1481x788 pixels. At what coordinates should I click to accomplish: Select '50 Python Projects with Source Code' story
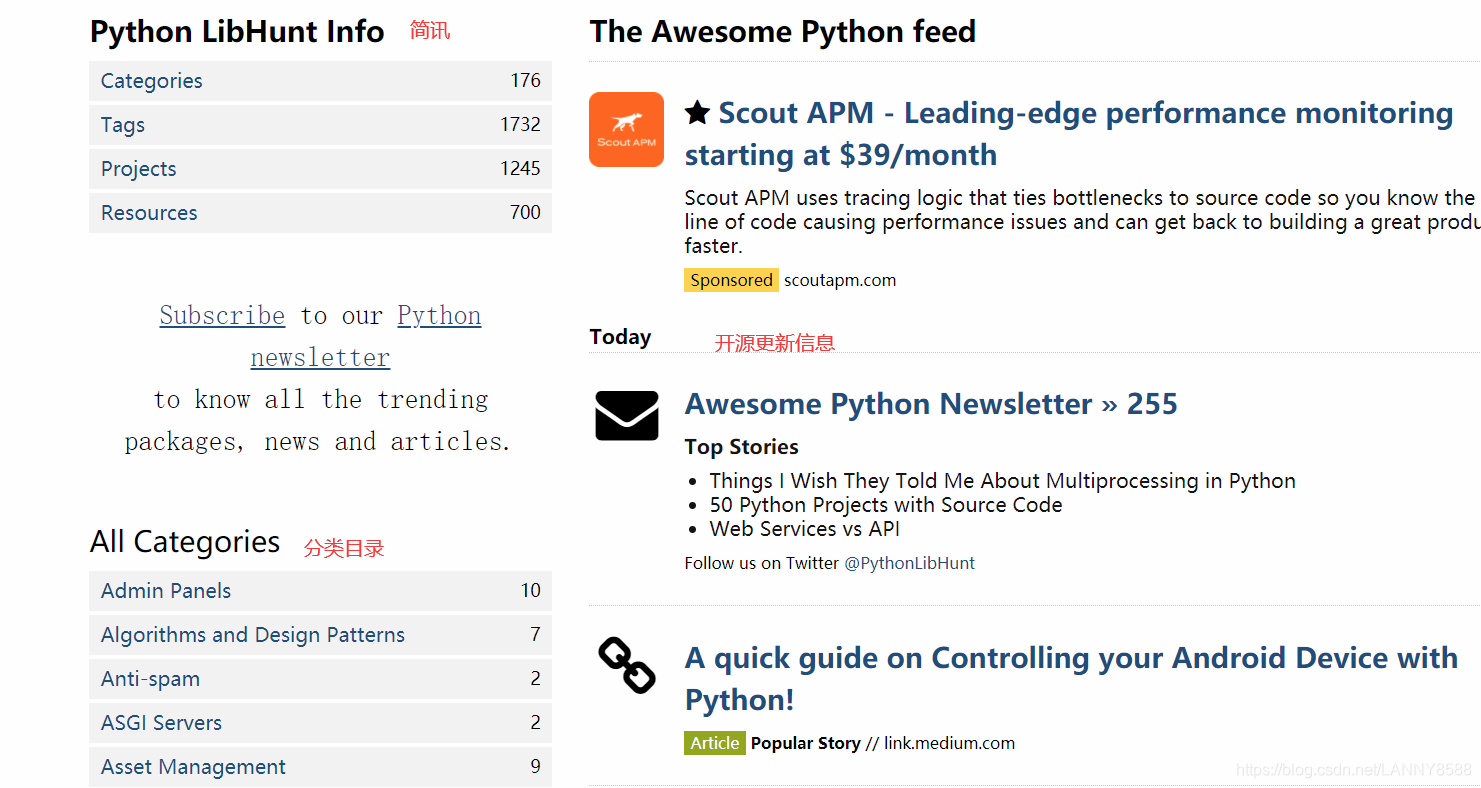886,505
